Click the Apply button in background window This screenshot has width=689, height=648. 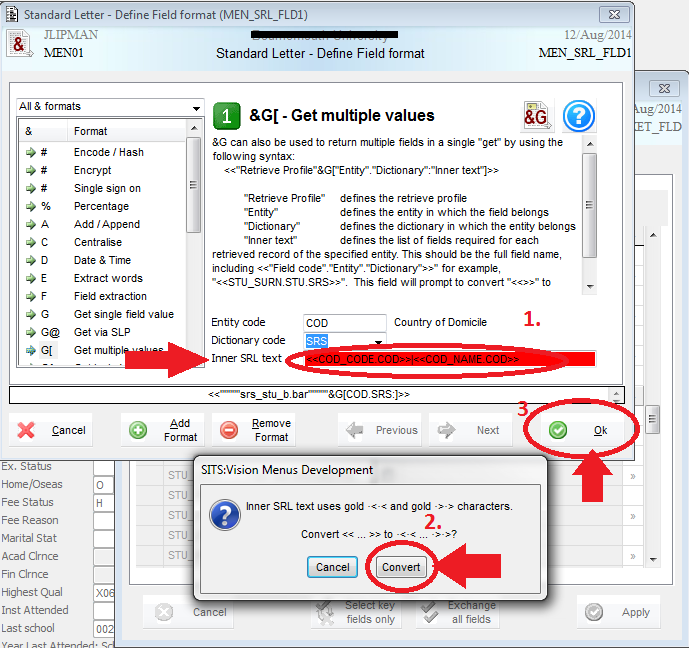coord(619,612)
